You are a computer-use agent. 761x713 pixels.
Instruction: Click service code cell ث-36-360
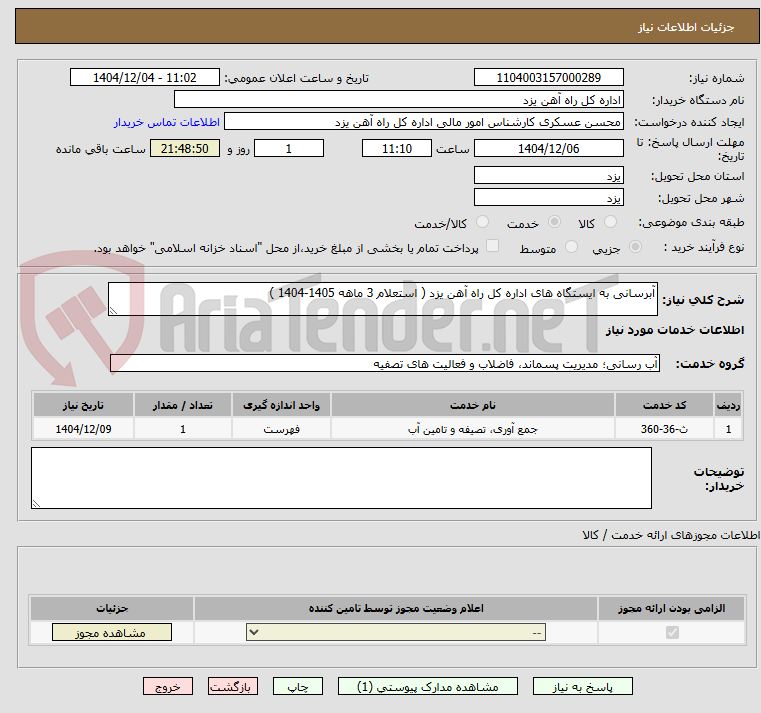(x=664, y=429)
